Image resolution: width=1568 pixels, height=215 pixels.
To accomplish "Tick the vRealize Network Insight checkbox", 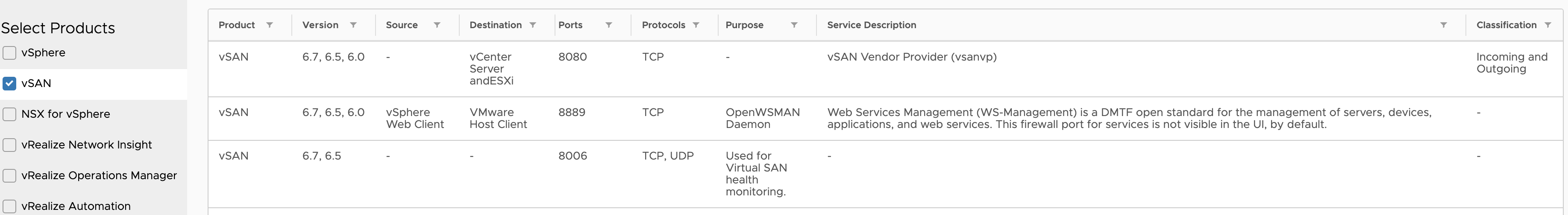I will point(9,145).
